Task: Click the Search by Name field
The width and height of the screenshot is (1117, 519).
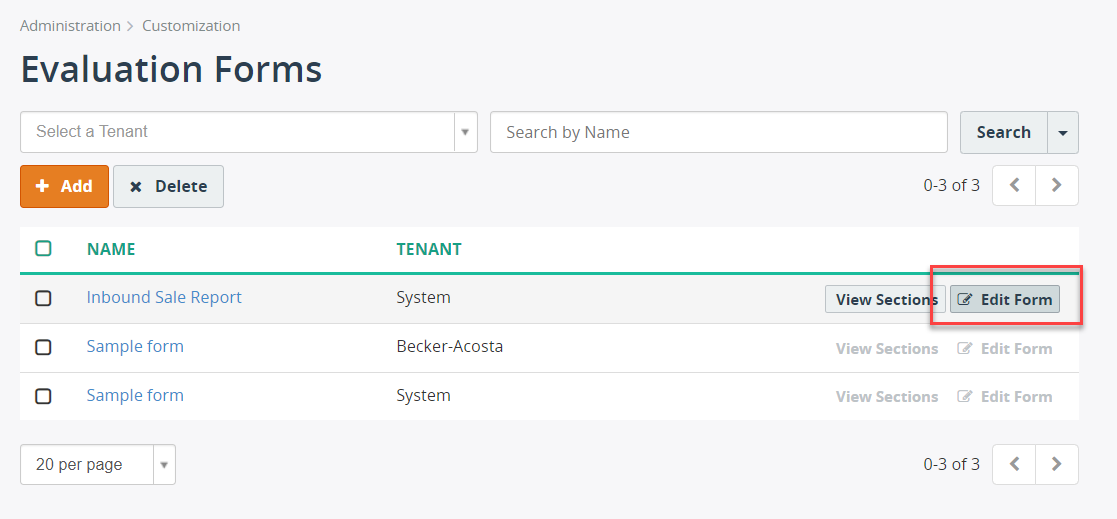Action: 718,132
